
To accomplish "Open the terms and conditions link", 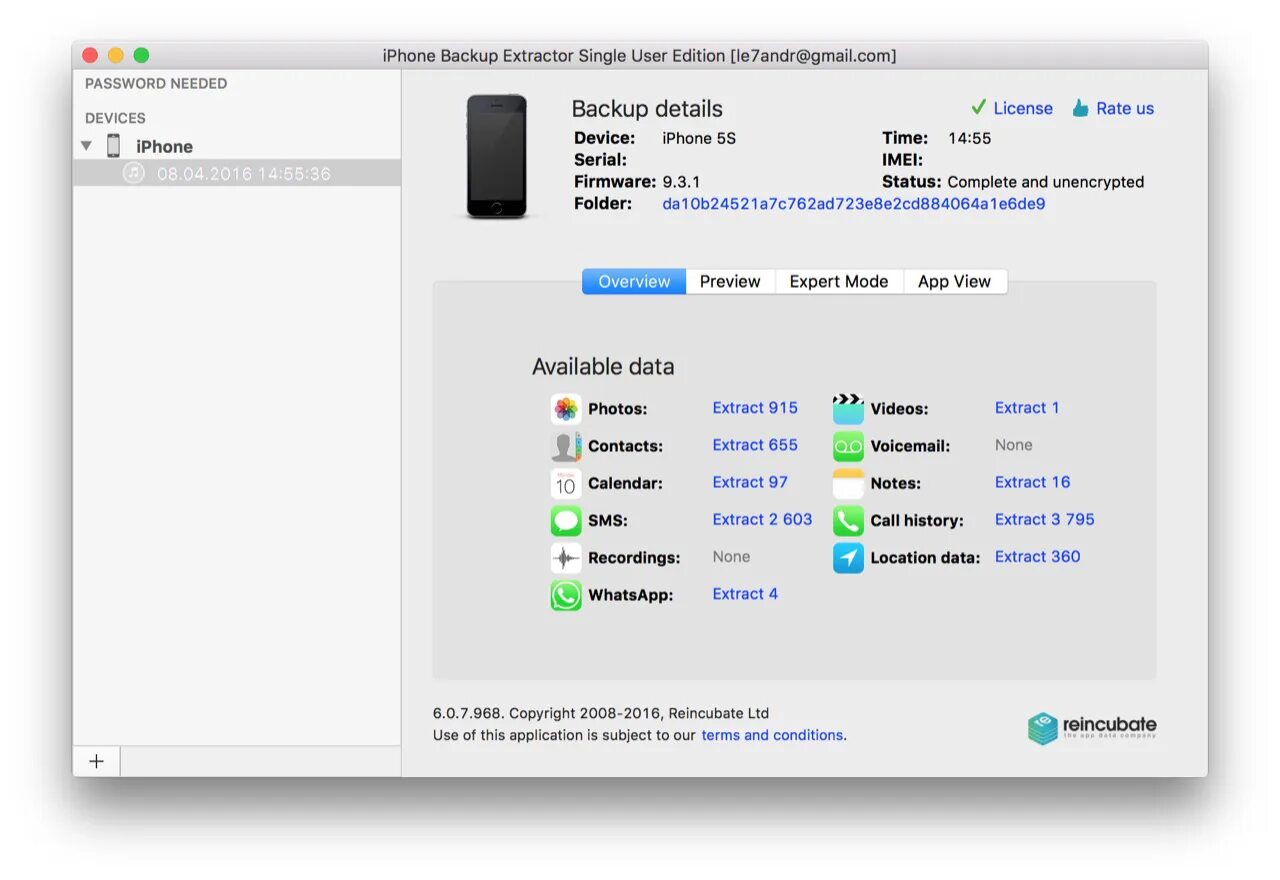I will click(x=773, y=735).
